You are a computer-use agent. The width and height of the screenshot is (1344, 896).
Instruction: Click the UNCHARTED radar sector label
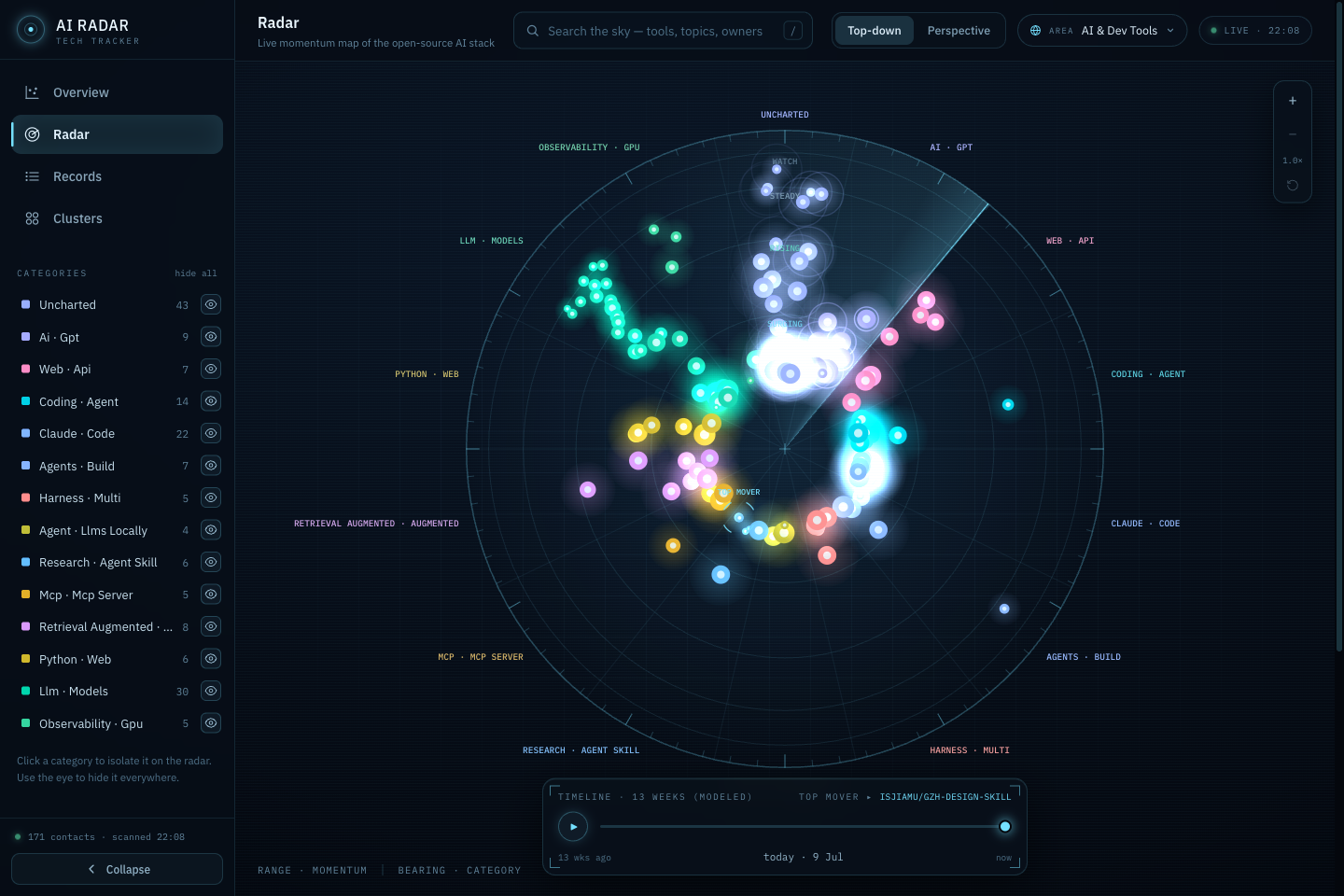[785, 115]
